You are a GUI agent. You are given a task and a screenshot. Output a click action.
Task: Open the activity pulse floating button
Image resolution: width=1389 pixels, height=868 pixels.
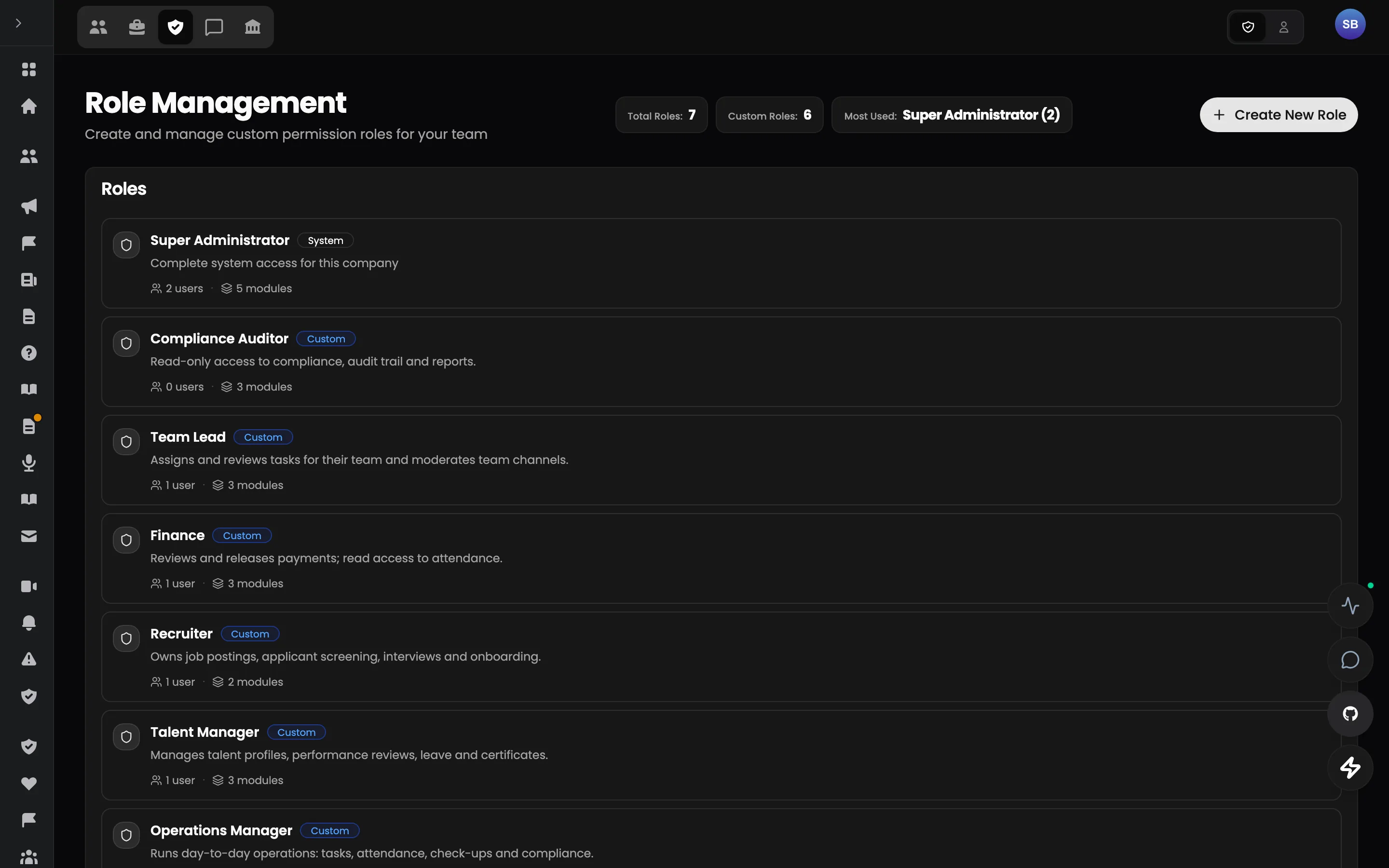click(x=1350, y=606)
